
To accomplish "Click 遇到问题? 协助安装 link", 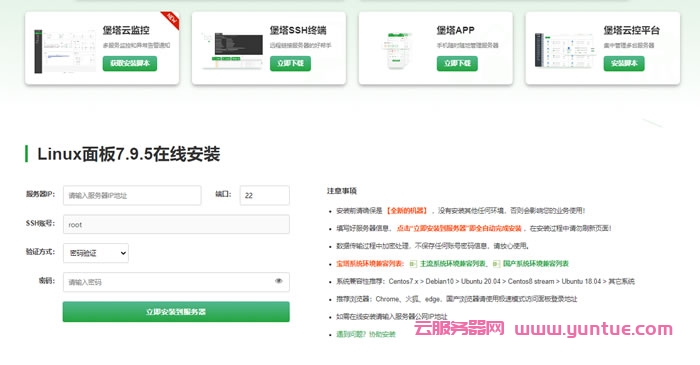I will click(366, 334).
